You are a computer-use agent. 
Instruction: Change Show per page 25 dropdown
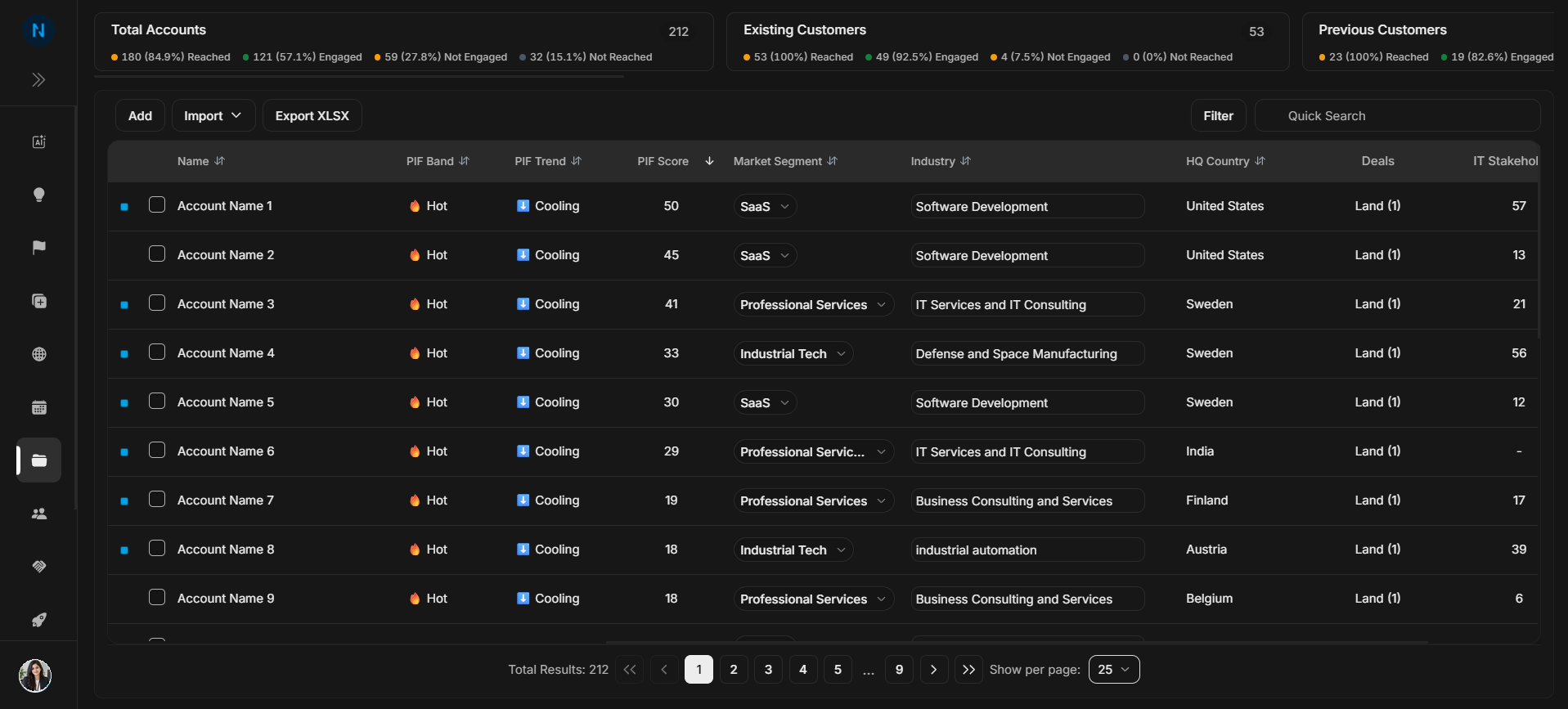point(1114,669)
